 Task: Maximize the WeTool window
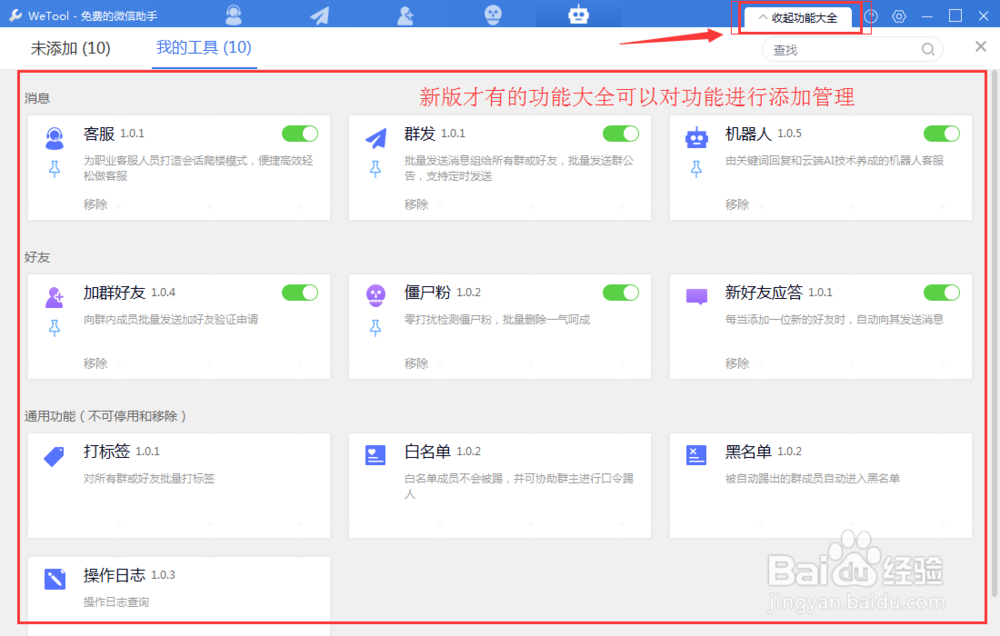955,16
